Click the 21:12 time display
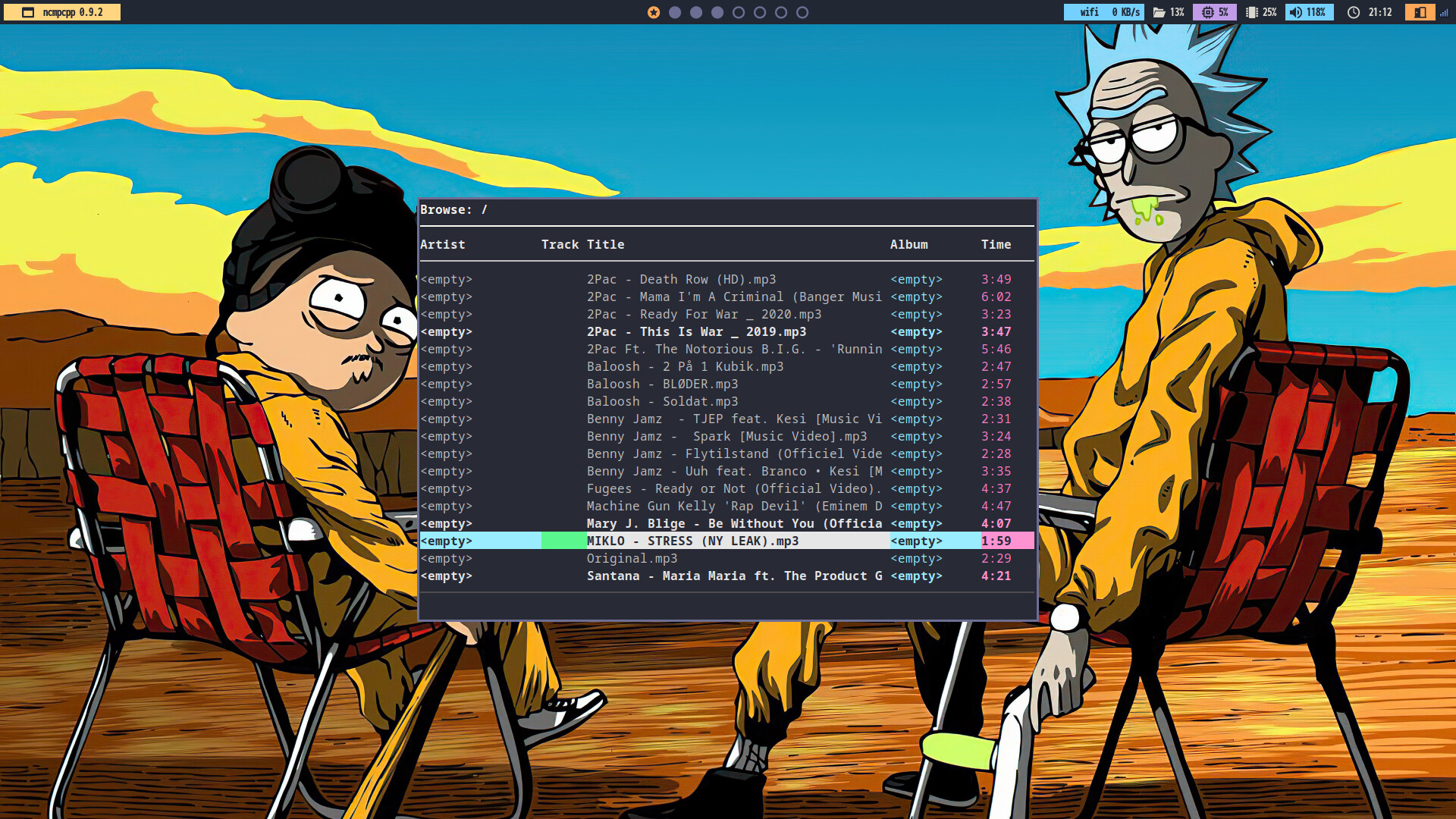 pos(1380,12)
